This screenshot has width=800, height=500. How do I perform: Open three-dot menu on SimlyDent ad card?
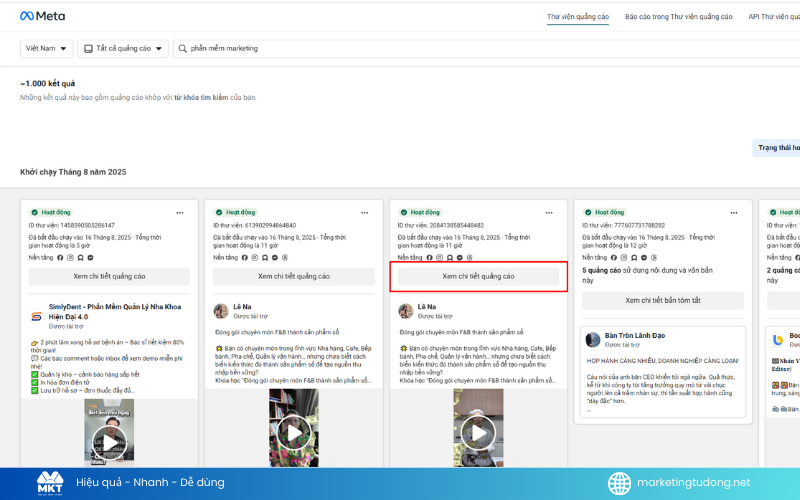pyautogui.click(x=180, y=213)
